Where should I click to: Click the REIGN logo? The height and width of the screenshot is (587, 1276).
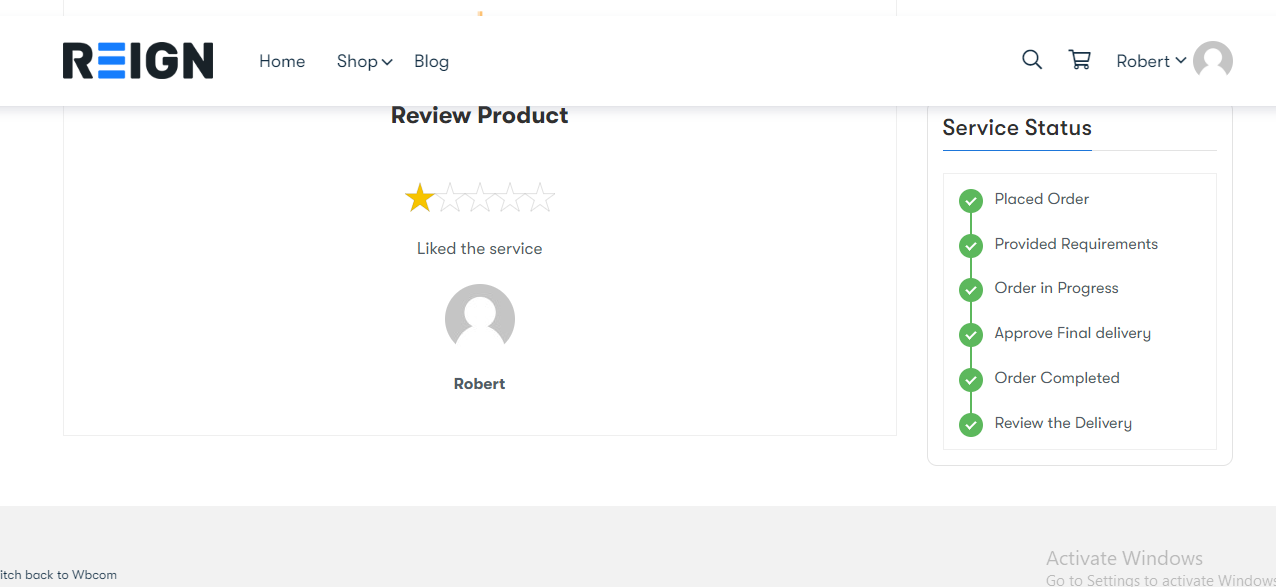pos(138,60)
